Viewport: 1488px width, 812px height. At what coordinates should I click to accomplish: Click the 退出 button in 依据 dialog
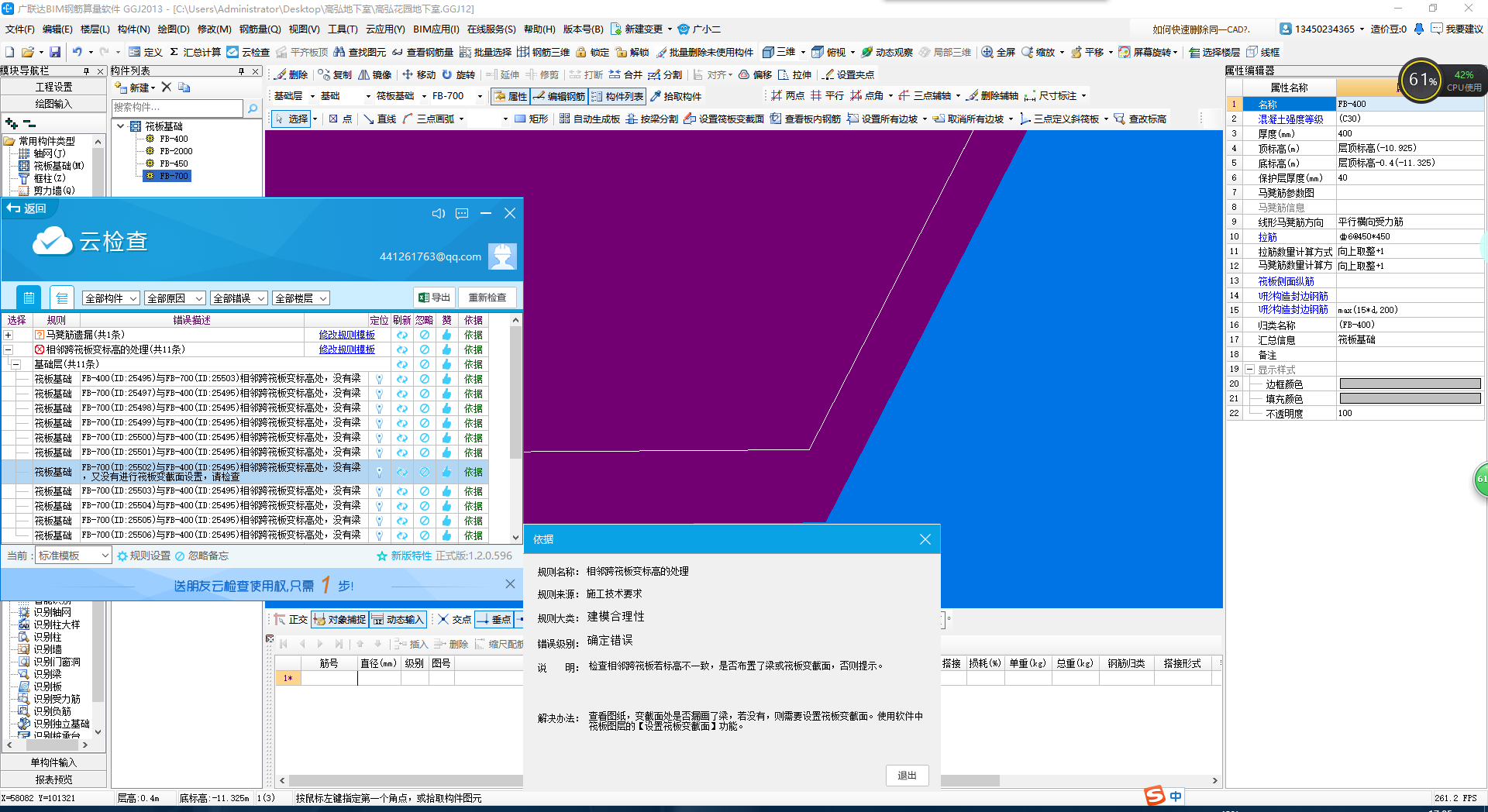pyautogui.click(x=907, y=776)
